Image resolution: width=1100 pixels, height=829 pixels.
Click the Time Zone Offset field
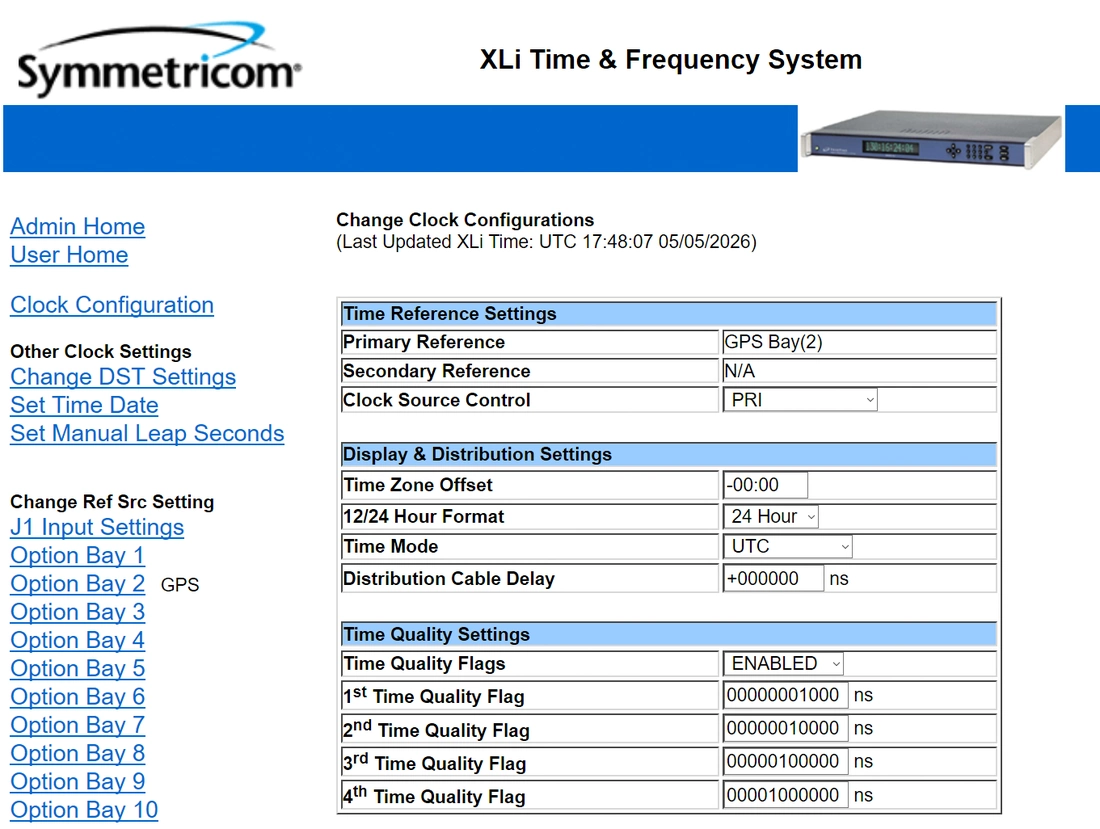point(765,485)
